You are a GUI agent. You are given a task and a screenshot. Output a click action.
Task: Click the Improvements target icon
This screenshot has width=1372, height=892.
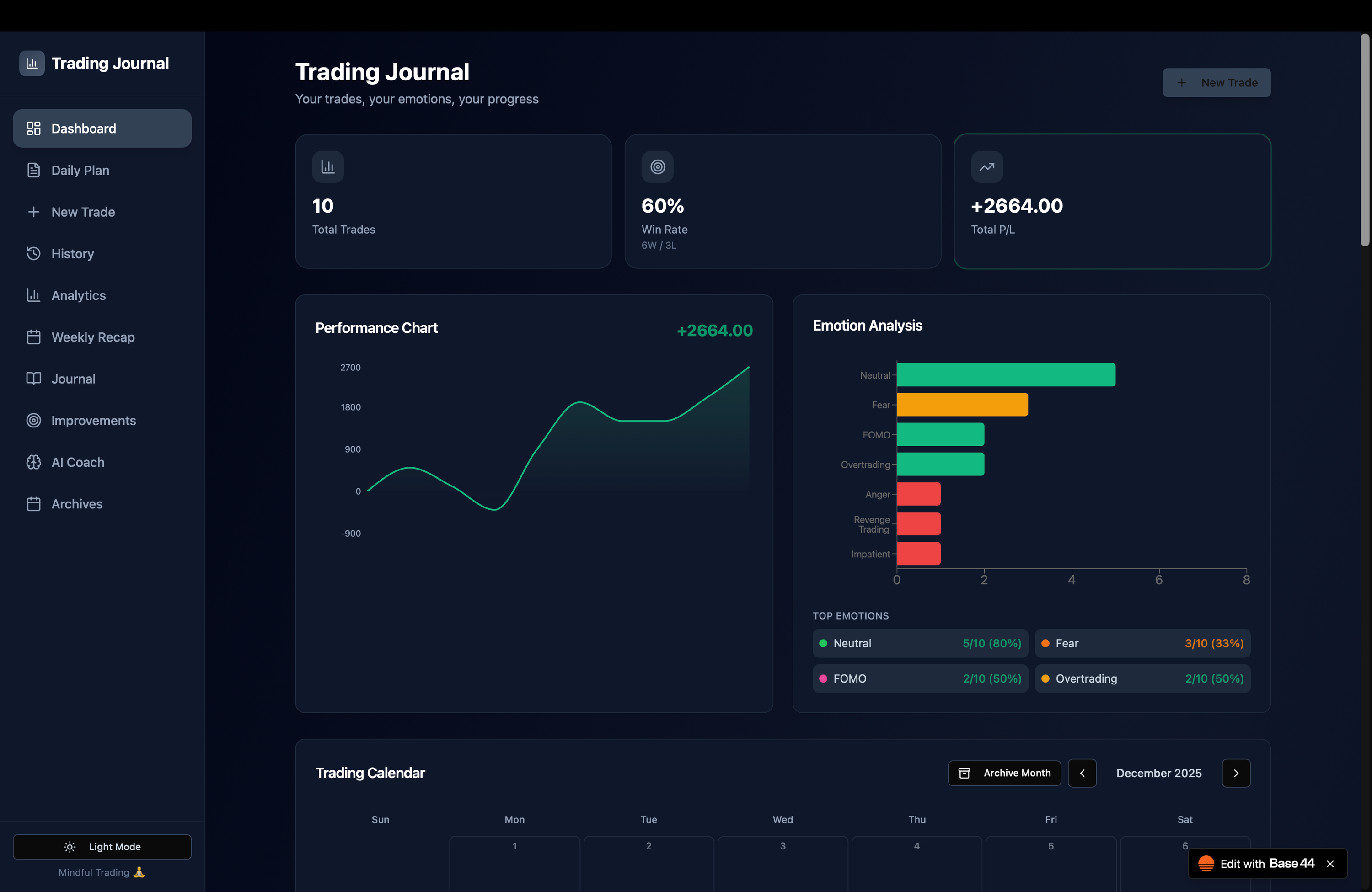33,421
